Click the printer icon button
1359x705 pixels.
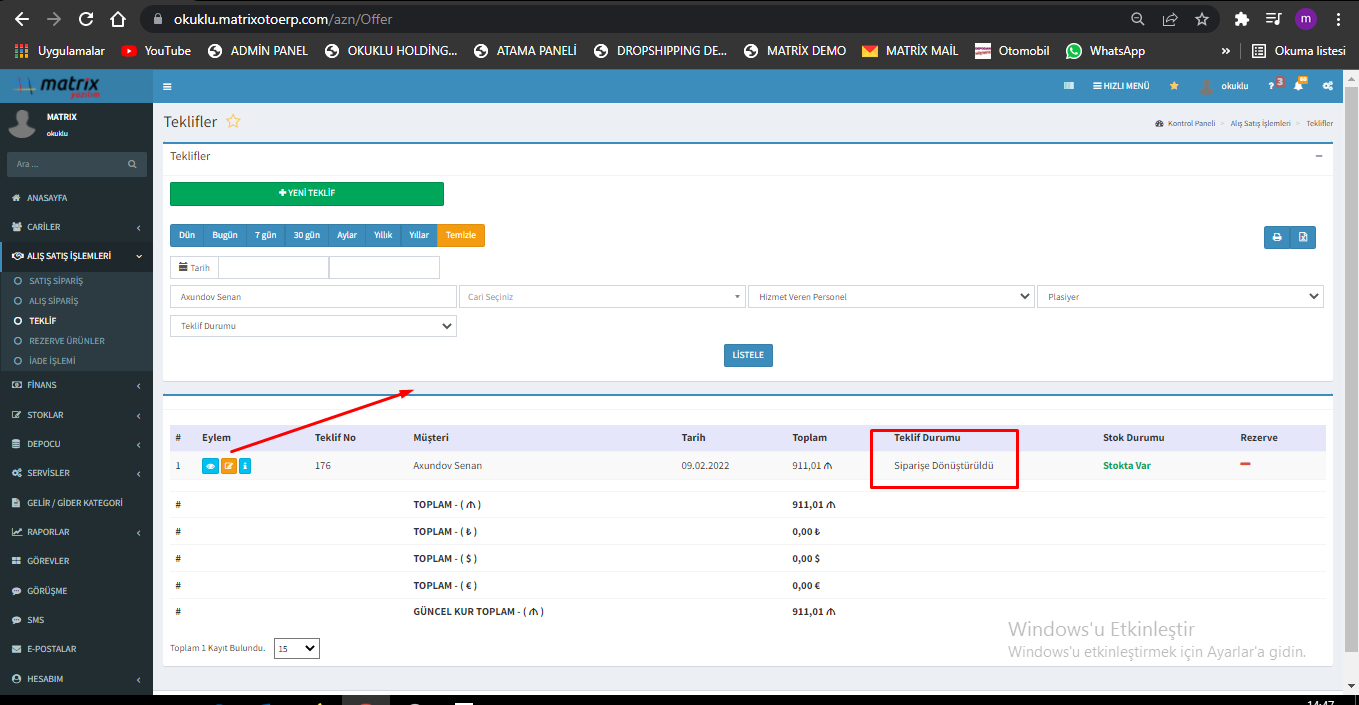(x=1276, y=237)
